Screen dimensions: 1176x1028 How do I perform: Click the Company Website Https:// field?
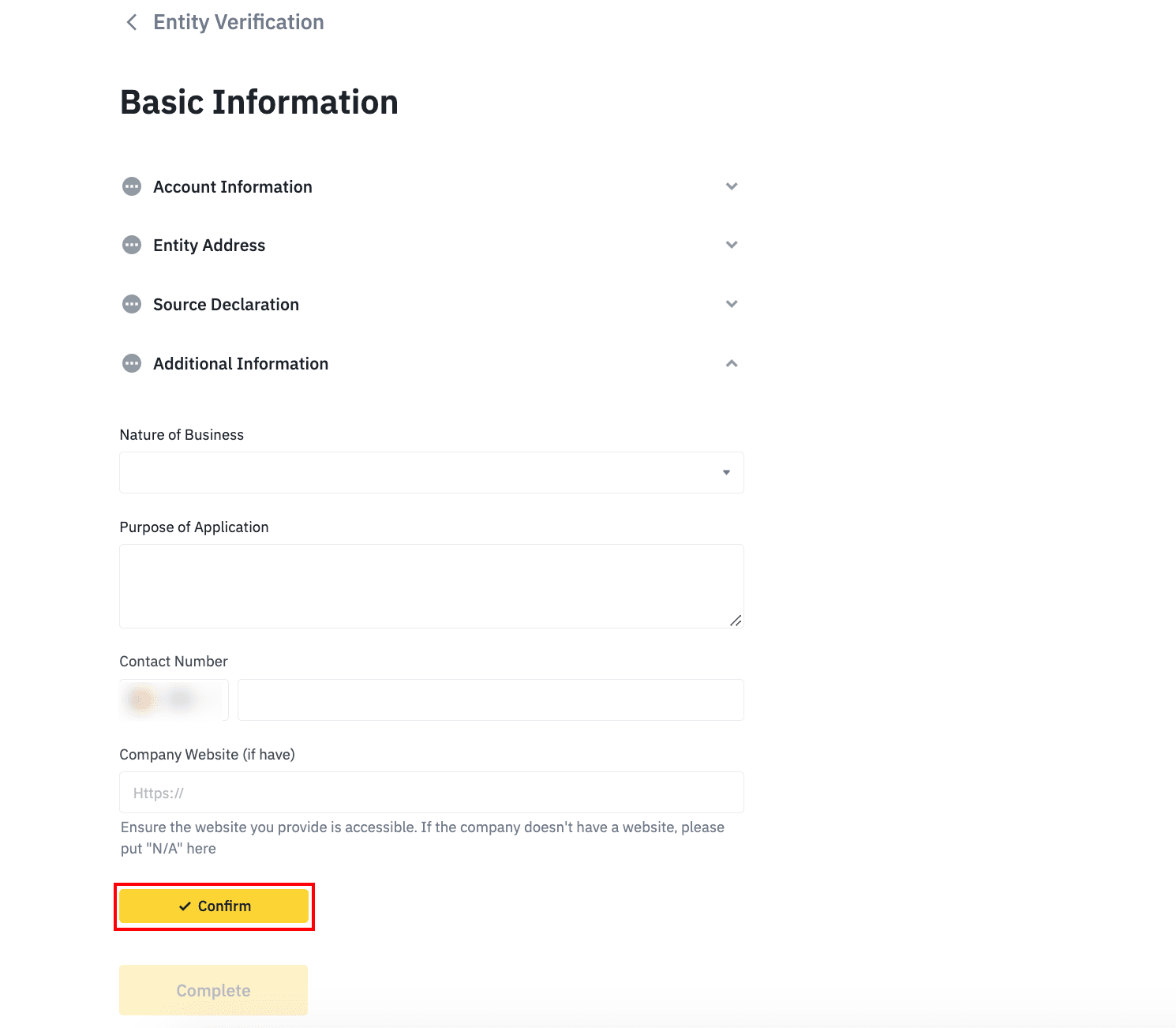(x=432, y=792)
